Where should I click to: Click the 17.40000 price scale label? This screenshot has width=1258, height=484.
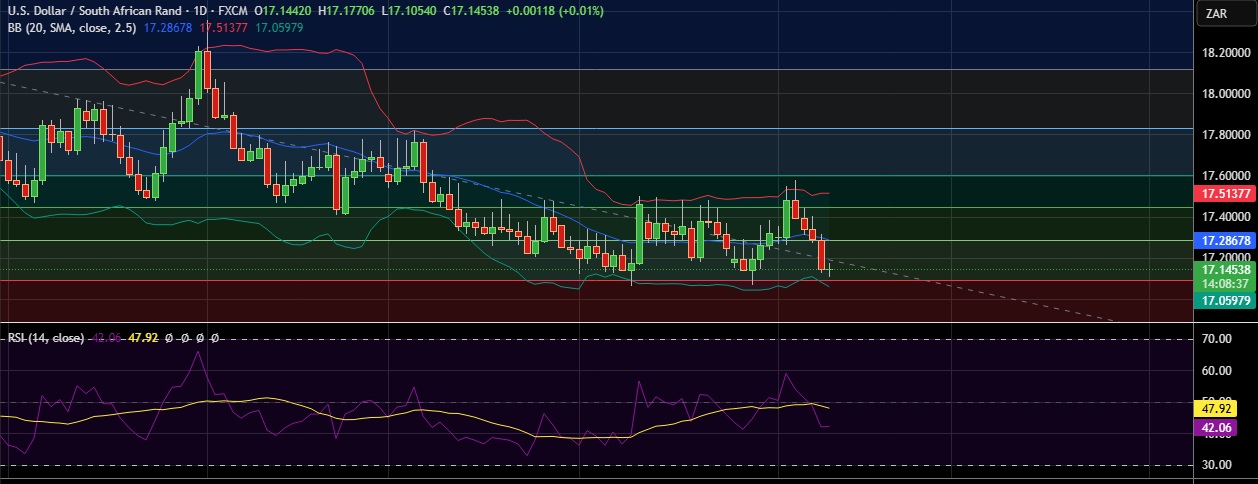pos(1225,217)
